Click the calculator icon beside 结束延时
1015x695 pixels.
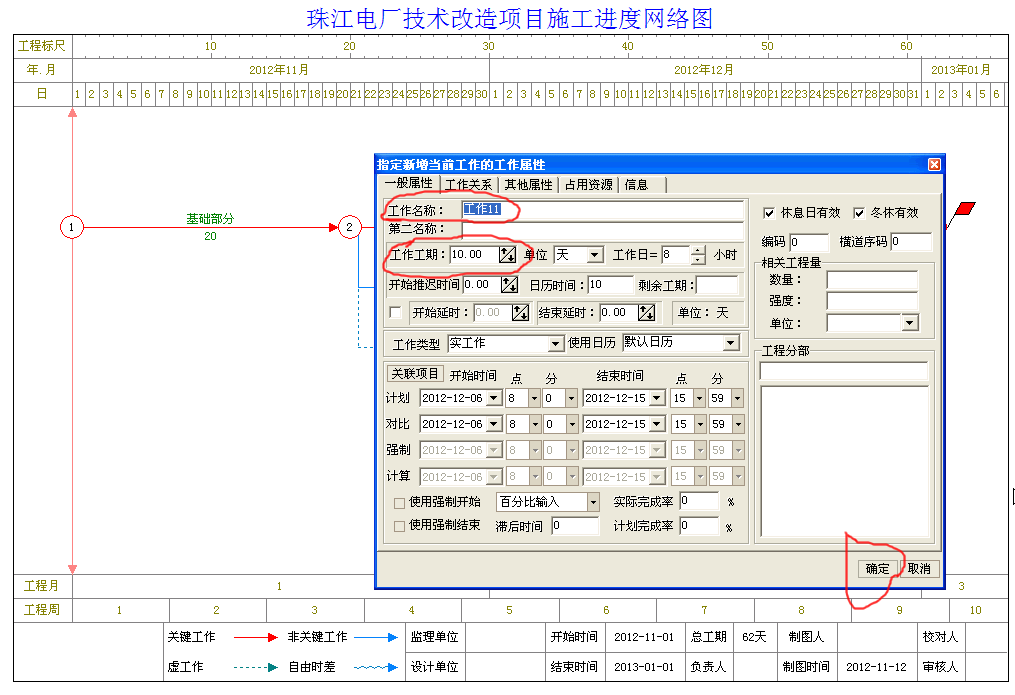[646, 313]
